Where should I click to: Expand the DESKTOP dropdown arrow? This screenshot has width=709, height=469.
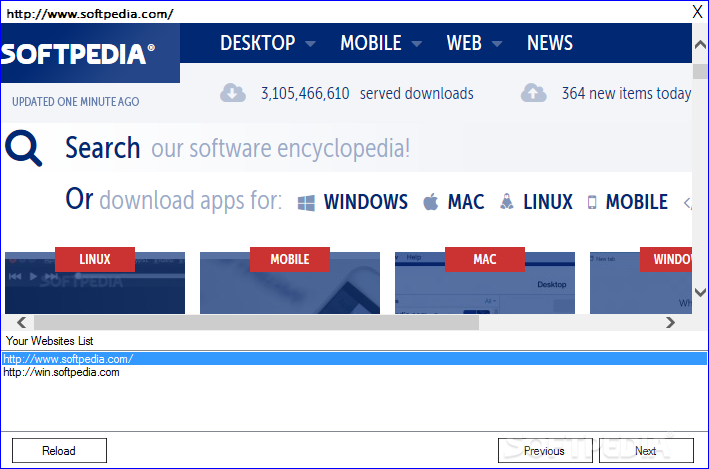coord(310,44)
